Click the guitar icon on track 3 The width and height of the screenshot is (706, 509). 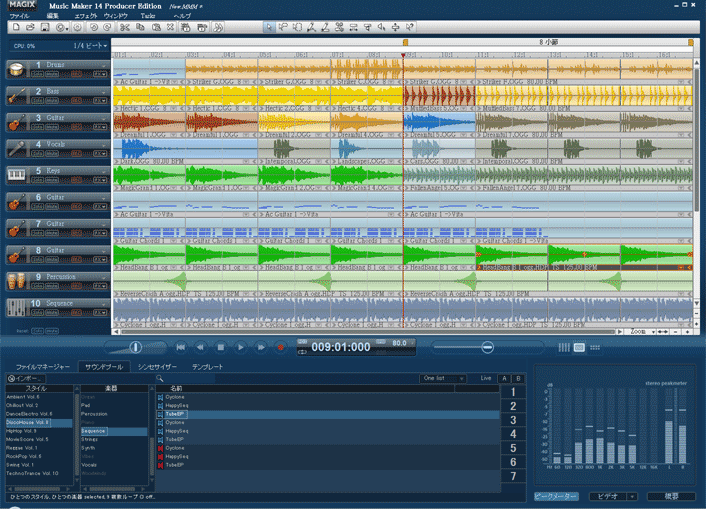[x=16, y=122]
